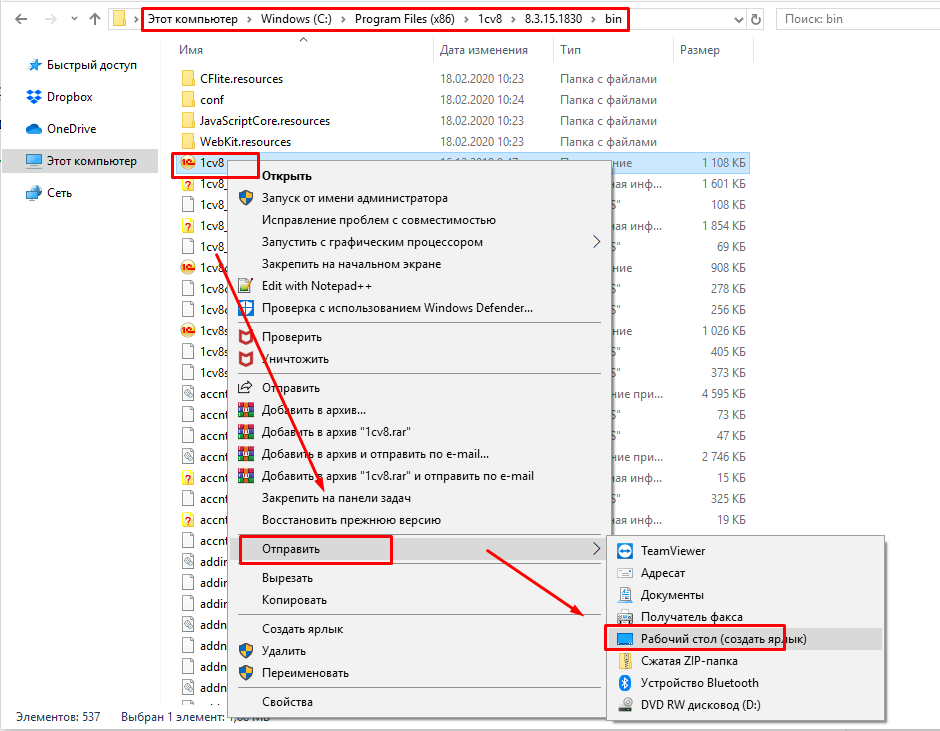
Task: Expand chevron after 'Windows (C:)' breadcrumb
Action: (344, 19)
